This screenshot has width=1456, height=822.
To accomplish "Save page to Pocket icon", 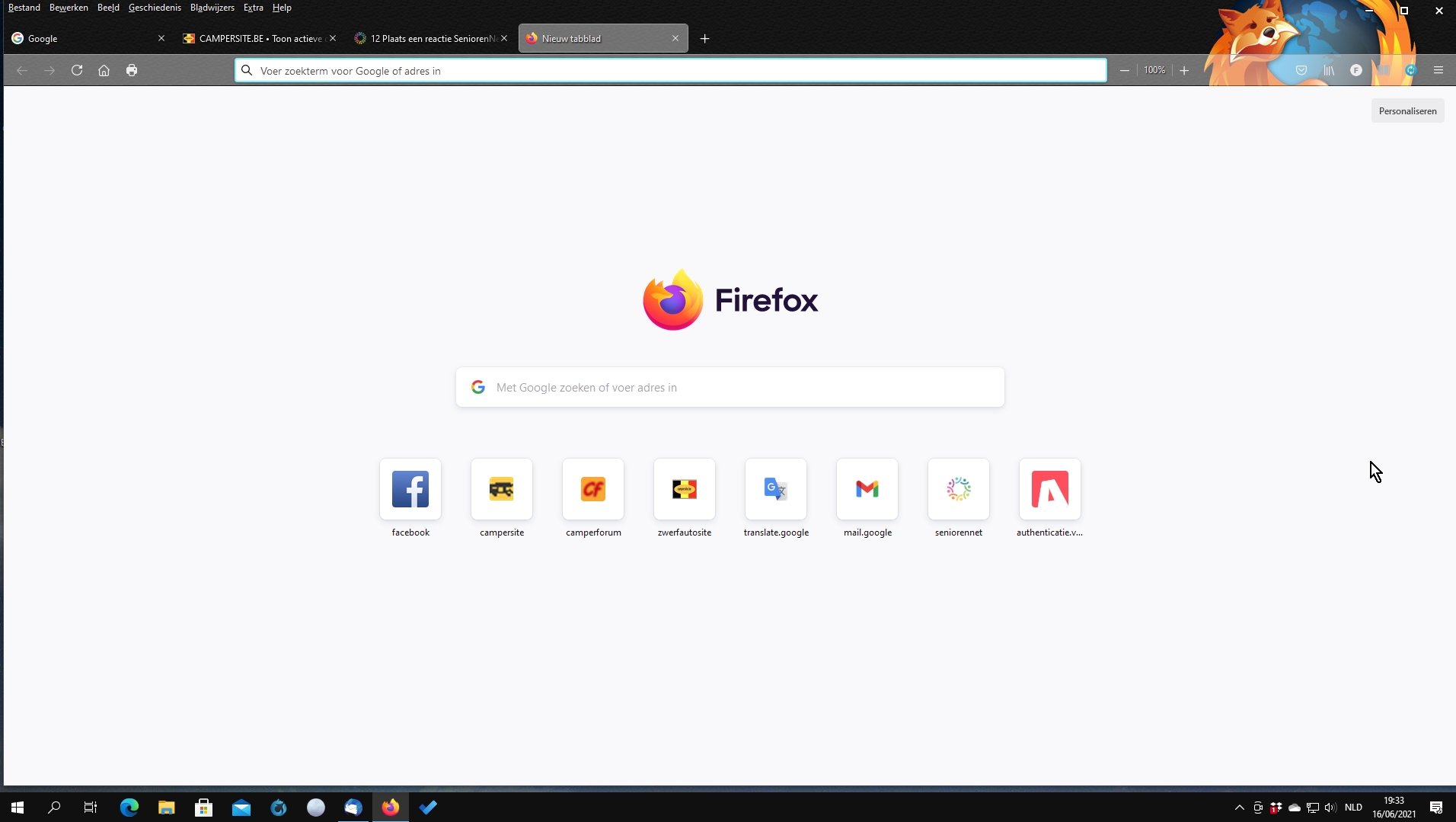I will (1301, 70).
